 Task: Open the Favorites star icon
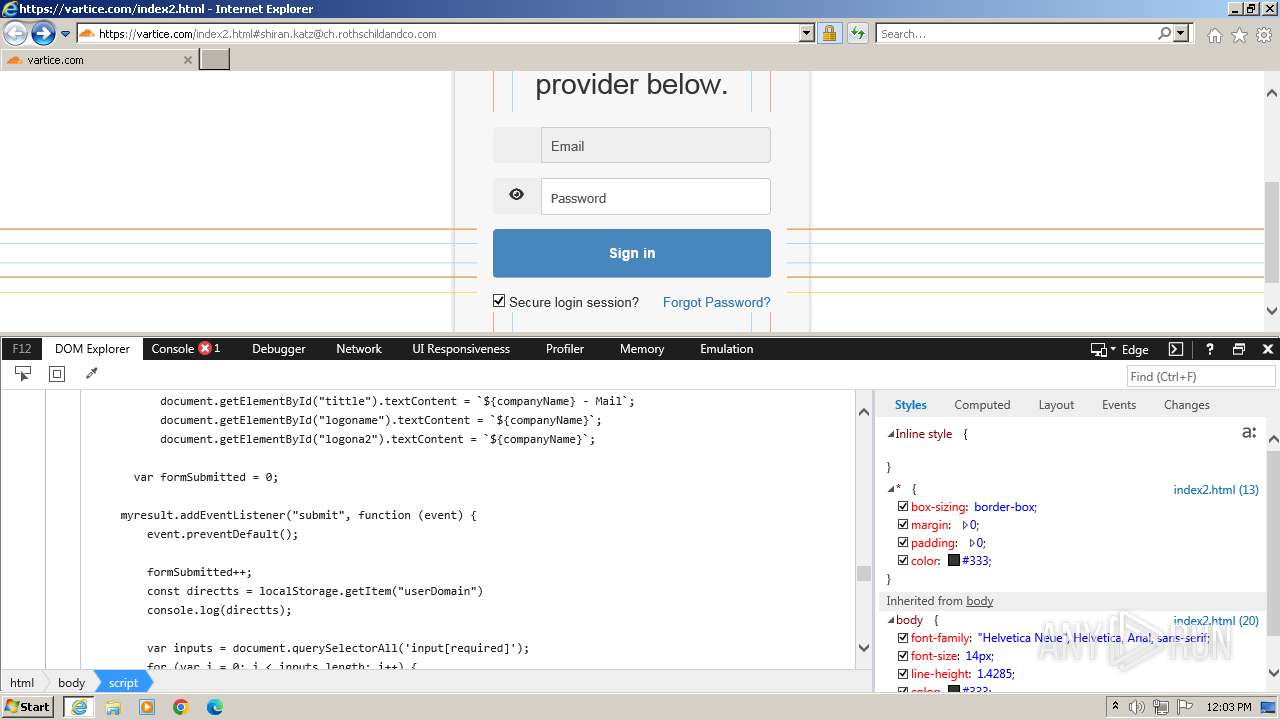pyautogui.click(x=1239, y=35)
